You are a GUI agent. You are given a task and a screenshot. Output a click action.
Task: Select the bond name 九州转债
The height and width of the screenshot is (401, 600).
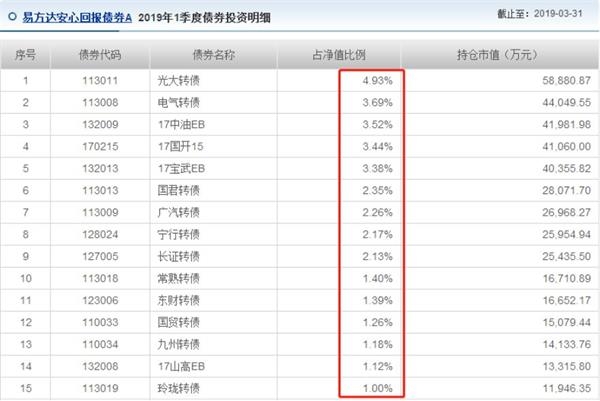[179, 345]
